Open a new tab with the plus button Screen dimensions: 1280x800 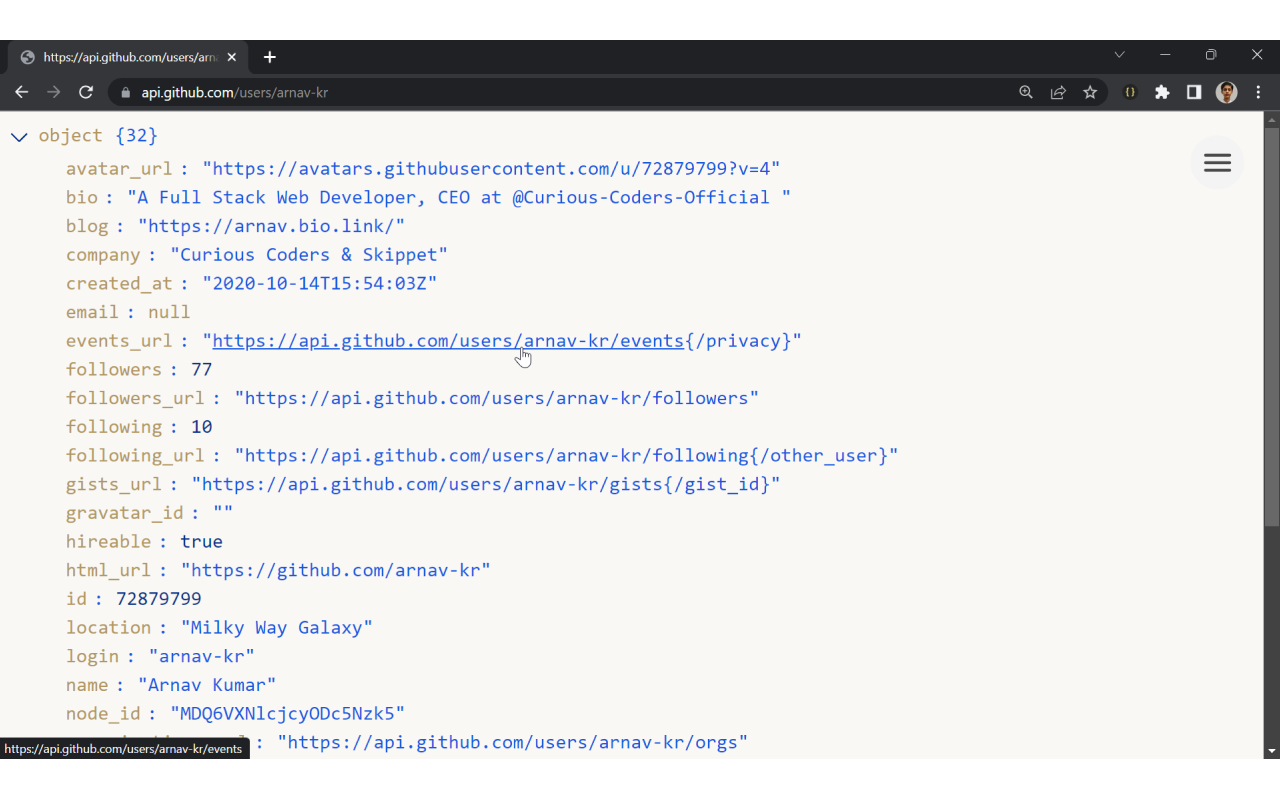tap(269, 57)
